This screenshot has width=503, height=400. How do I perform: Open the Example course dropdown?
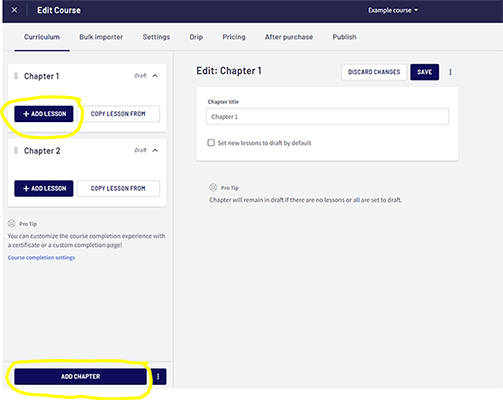point(393,10)
